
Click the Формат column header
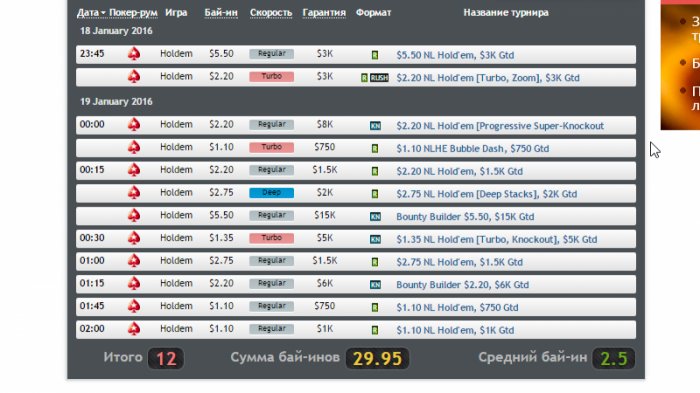pyautogui.click(x=373, y=13)
